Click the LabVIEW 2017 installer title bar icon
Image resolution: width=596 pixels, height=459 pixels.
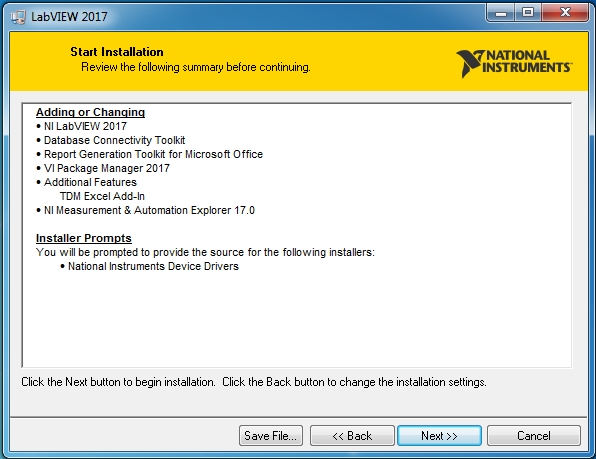coord(17,17)
